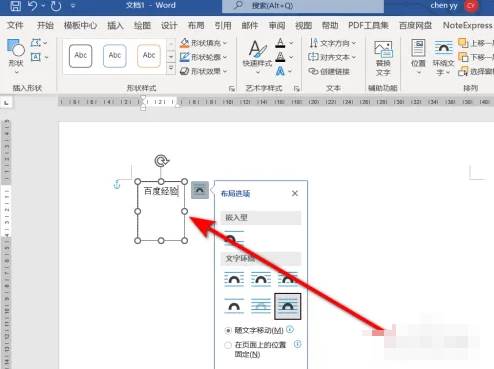
Task: Switch to the 审阅 ribbon tab
Action: click(277, 25)
